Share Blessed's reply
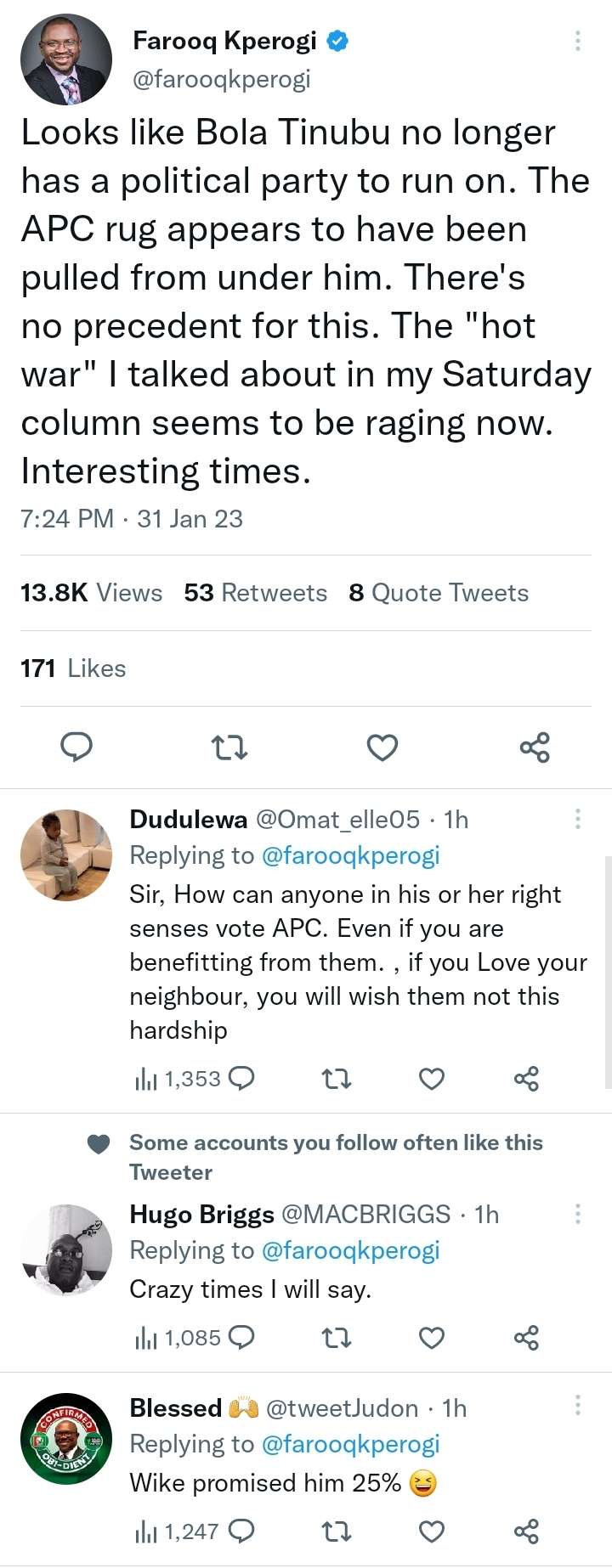Viewport: 612px width, 1568px height. point(526,1531)
